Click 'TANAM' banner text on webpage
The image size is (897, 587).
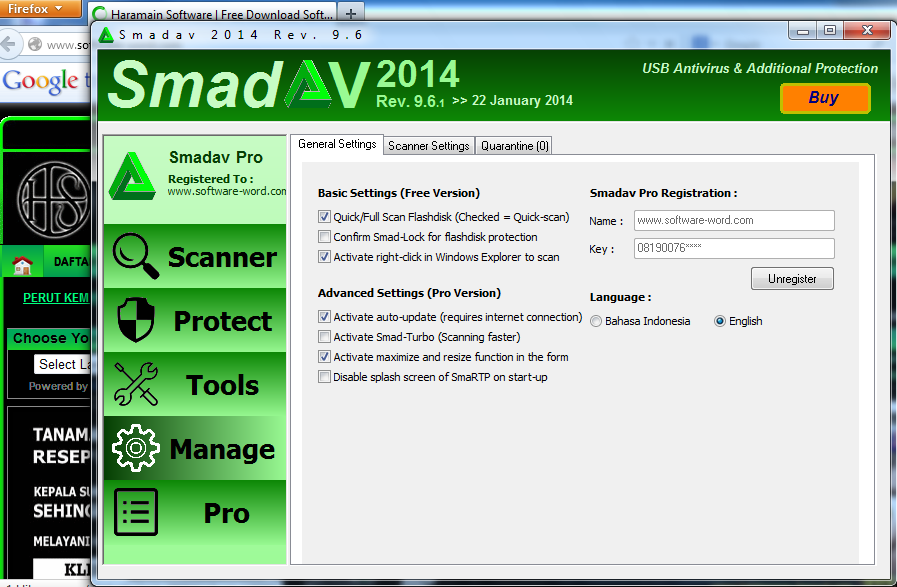[x=61, y=435]
